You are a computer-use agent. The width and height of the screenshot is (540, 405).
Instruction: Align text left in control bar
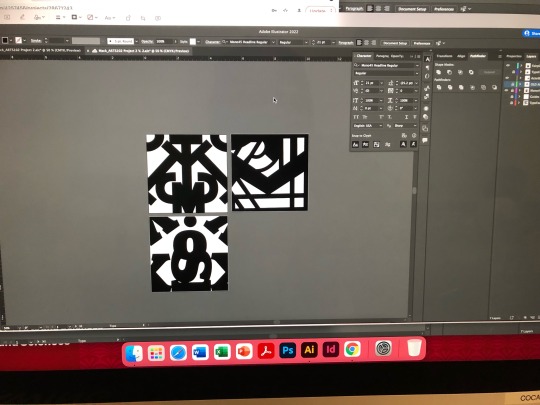359,43
